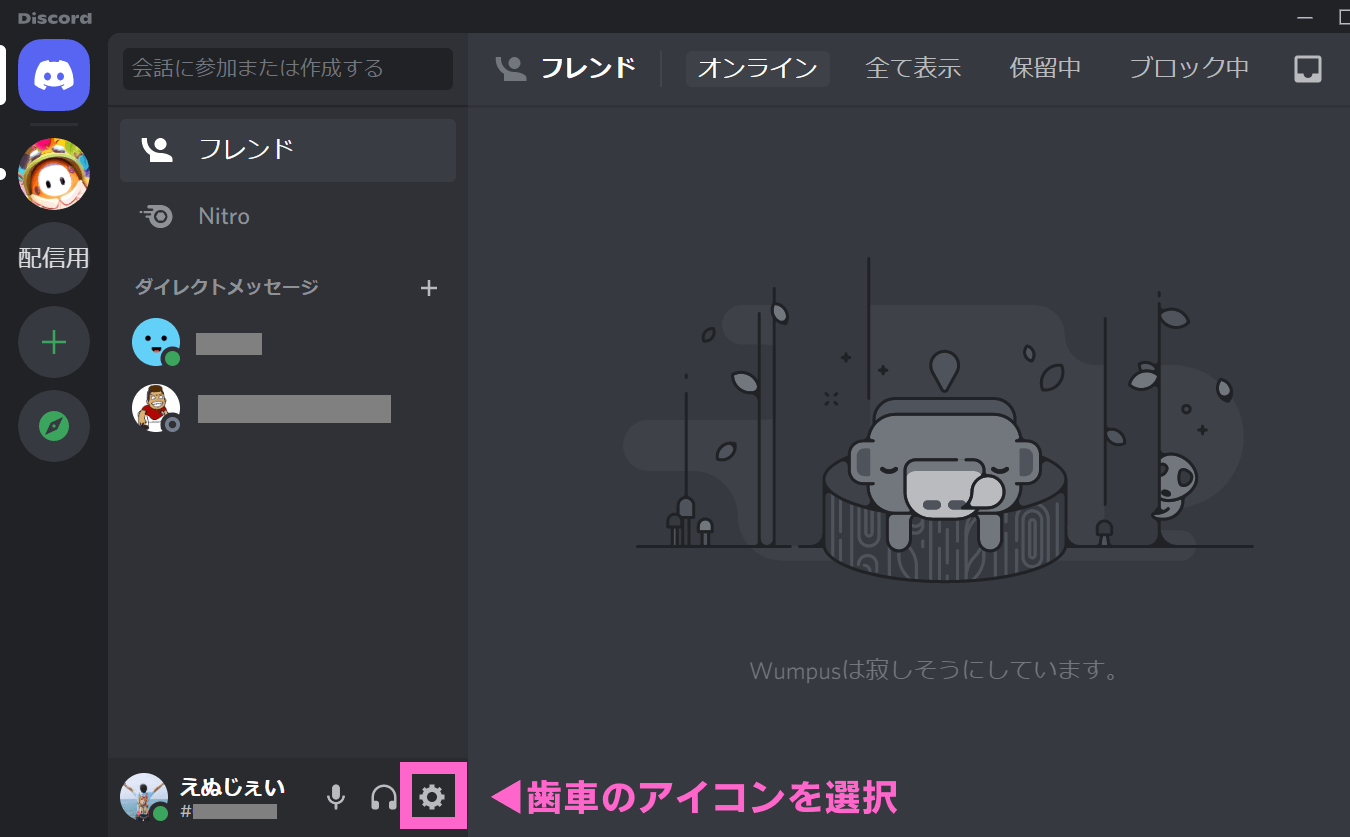Screen dimensions: 1350x837
Task: Explore public servers via compass icon
Action: tap(54, 427)
